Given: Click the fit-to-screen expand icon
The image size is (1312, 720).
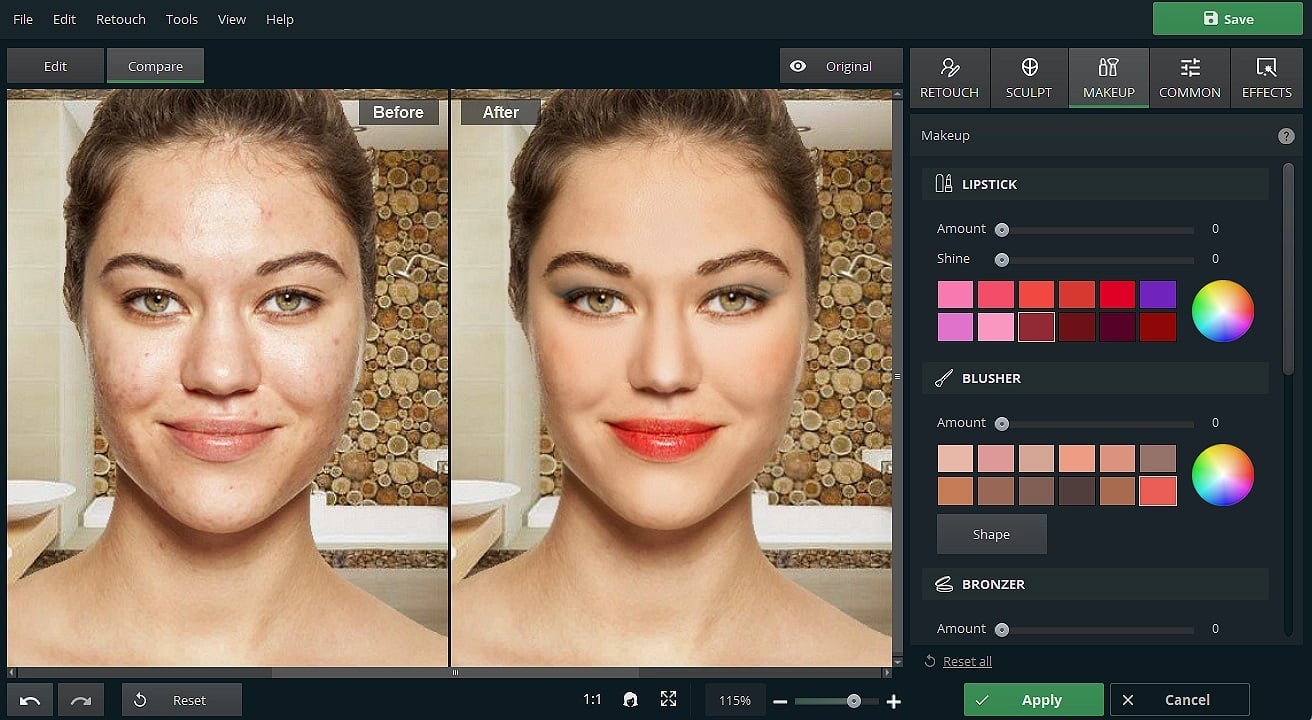Looking at the screenshot, I should click(x=668, y=700).
